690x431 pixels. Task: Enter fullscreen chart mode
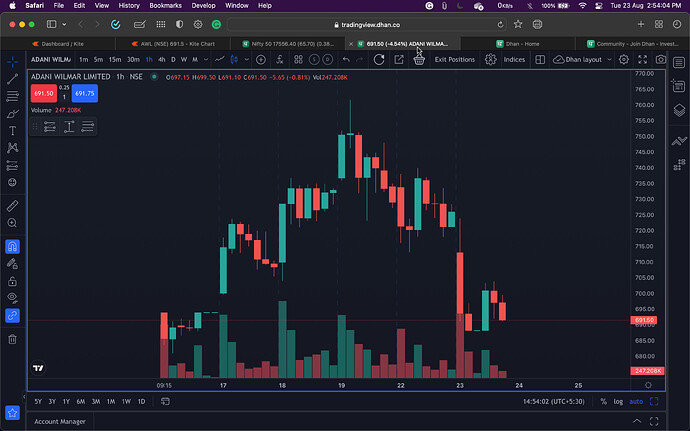coord(642,59)
